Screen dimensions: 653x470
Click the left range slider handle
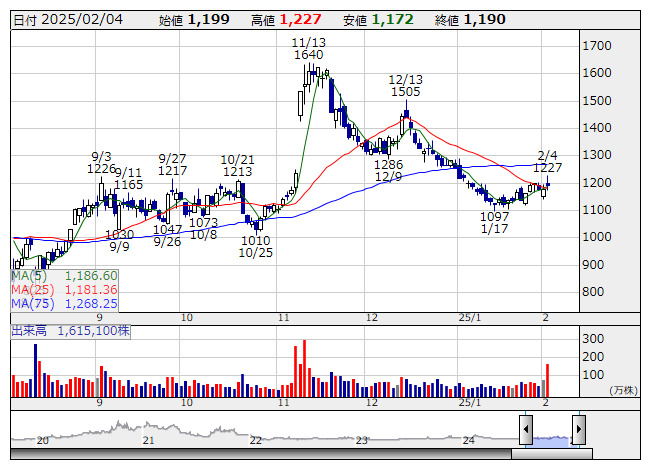[526, 429]
